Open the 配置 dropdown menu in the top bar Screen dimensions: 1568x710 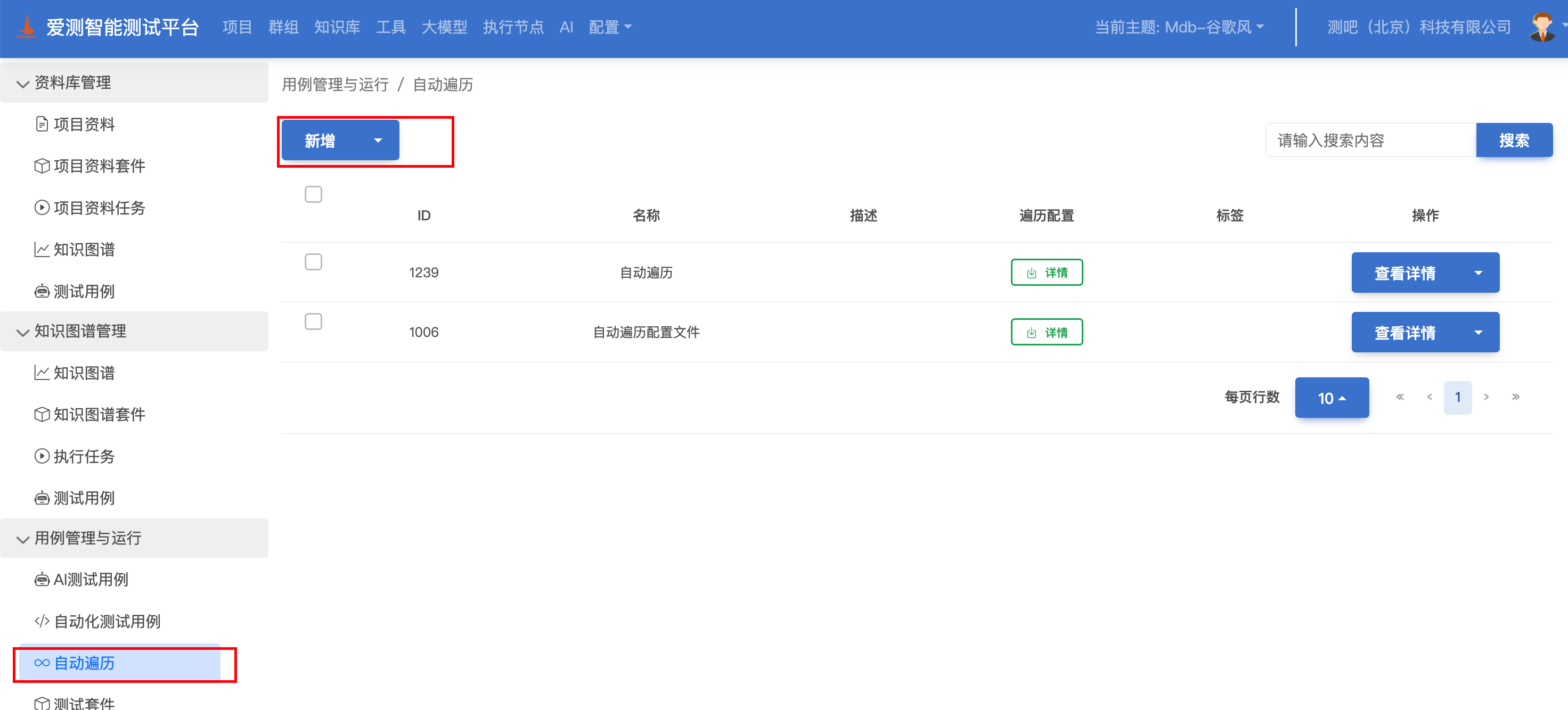(609, 27)
